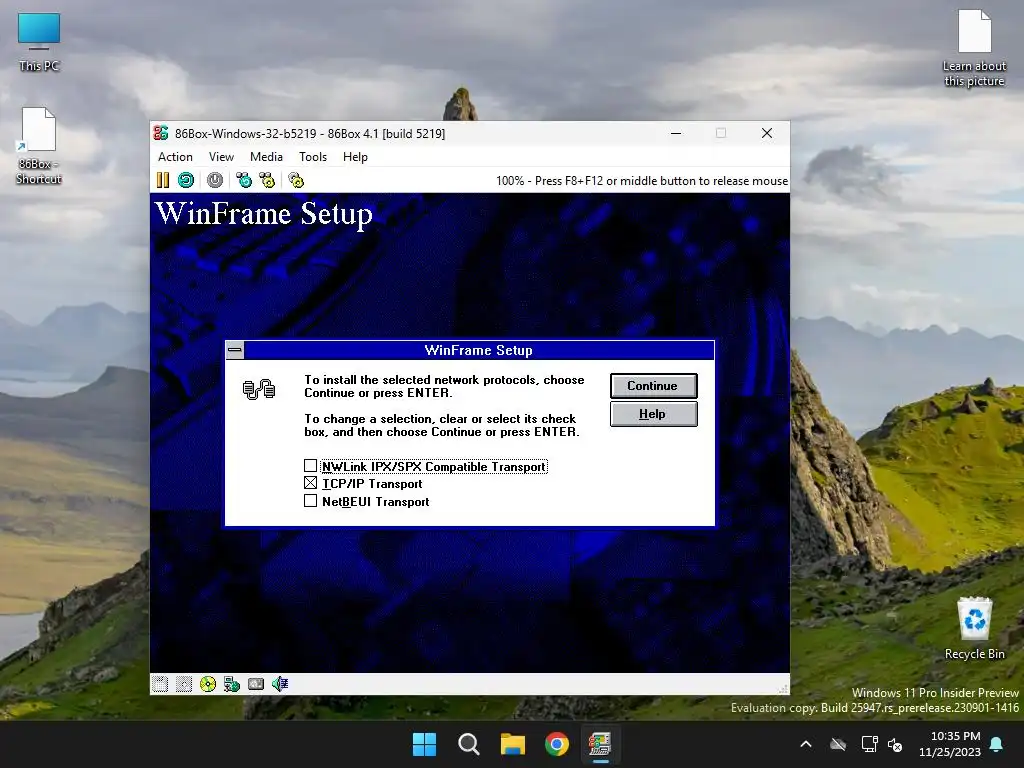Open the View menu
The image size is (1024, 768).
tap(221, 157)
